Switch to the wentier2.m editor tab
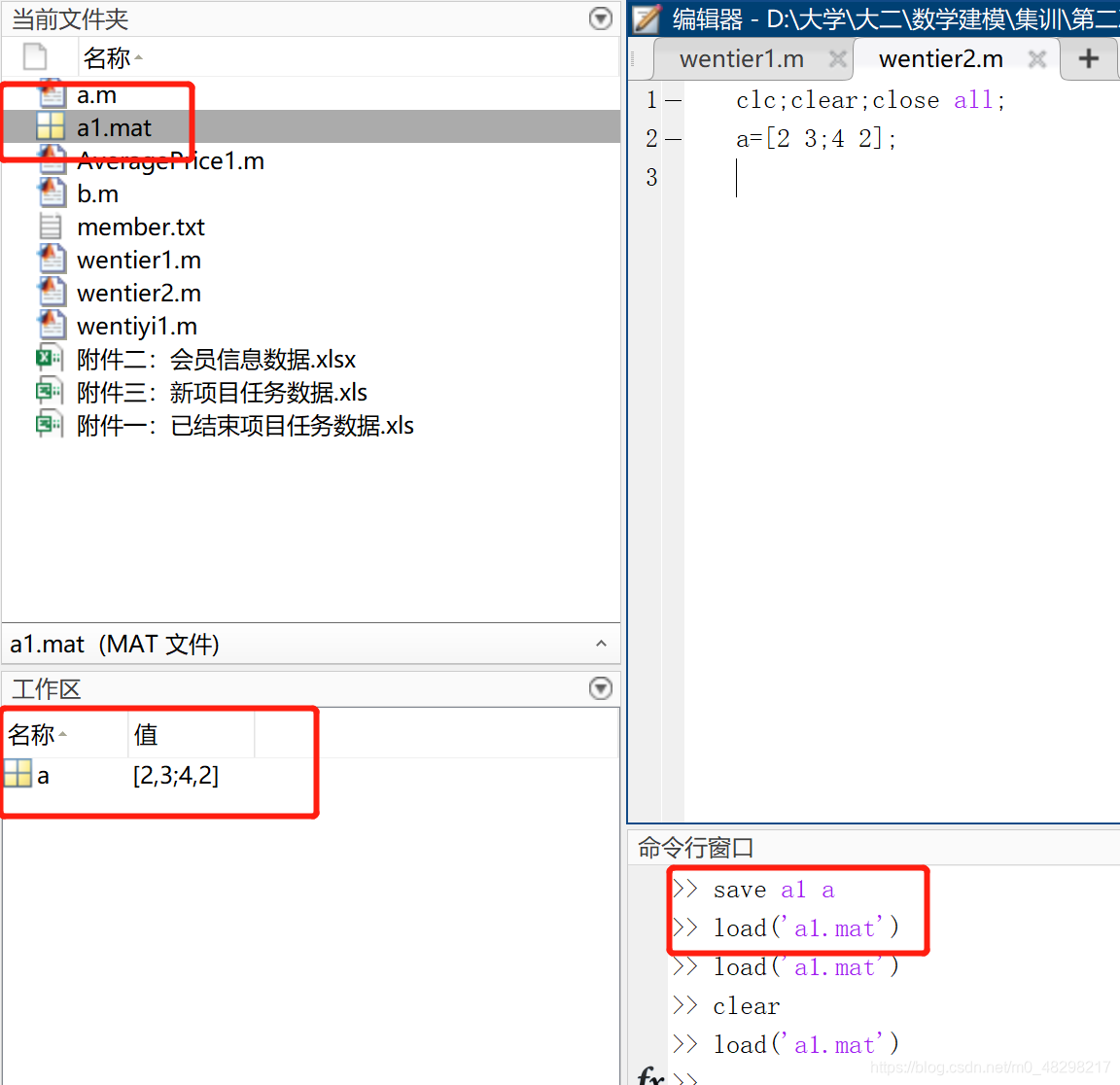Image resolution: width=1120 pixels, height=1085 pixels. 941,59
